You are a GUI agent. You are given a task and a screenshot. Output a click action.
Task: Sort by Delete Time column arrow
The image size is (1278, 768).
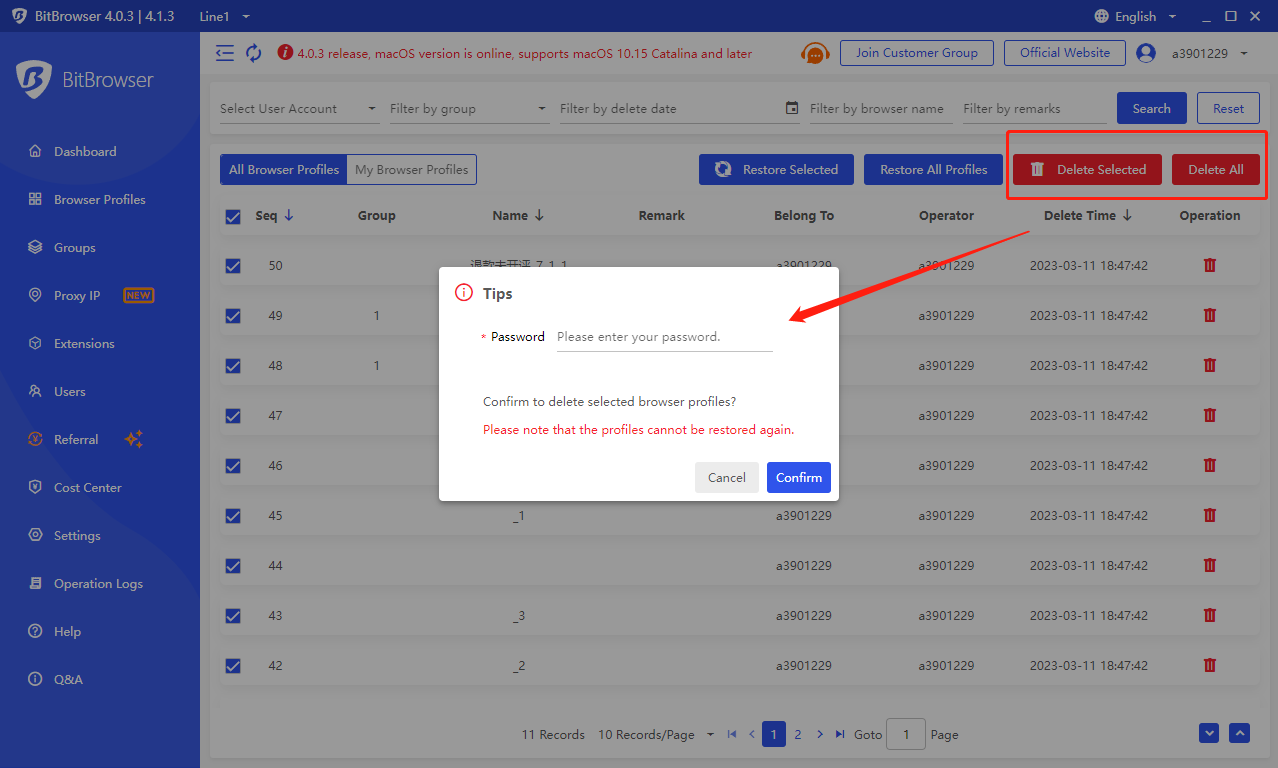[1127, 215]
